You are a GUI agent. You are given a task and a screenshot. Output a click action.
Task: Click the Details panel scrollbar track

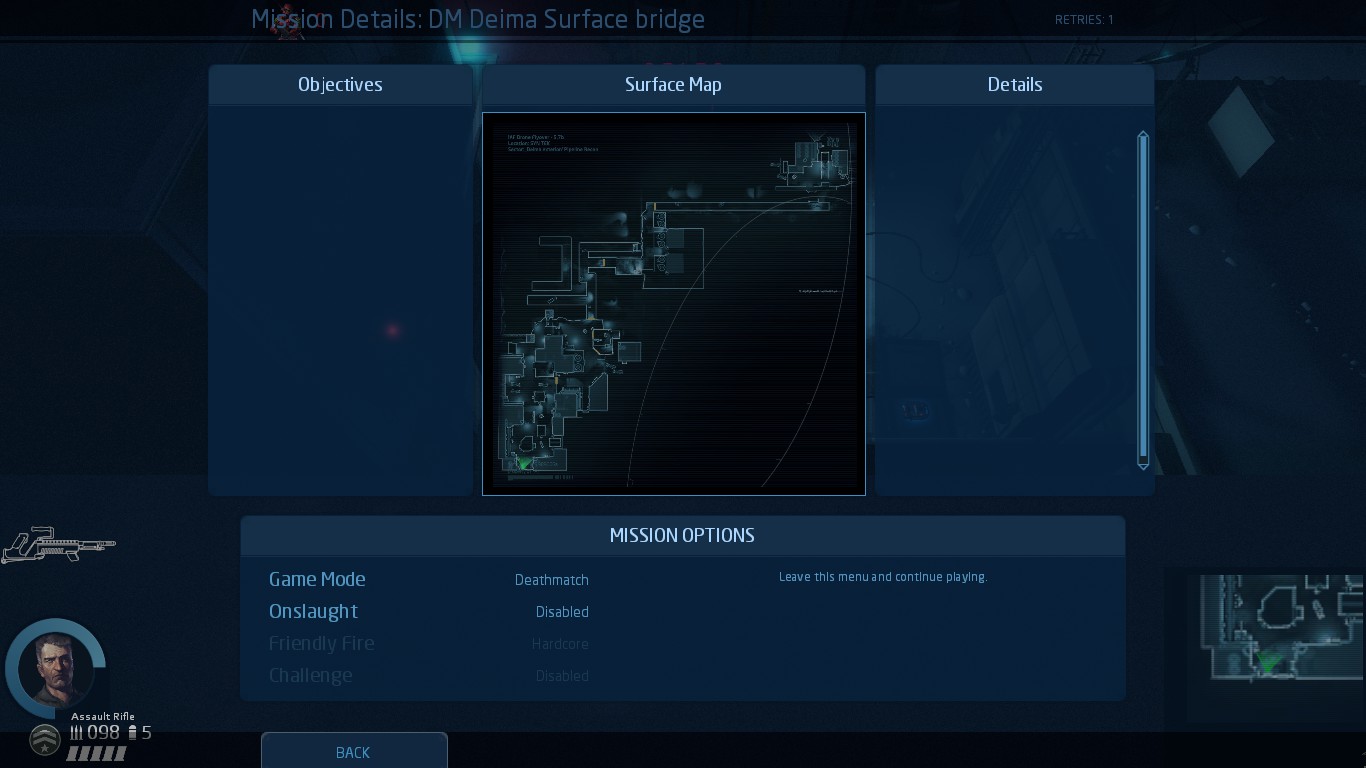(1143, 300)
